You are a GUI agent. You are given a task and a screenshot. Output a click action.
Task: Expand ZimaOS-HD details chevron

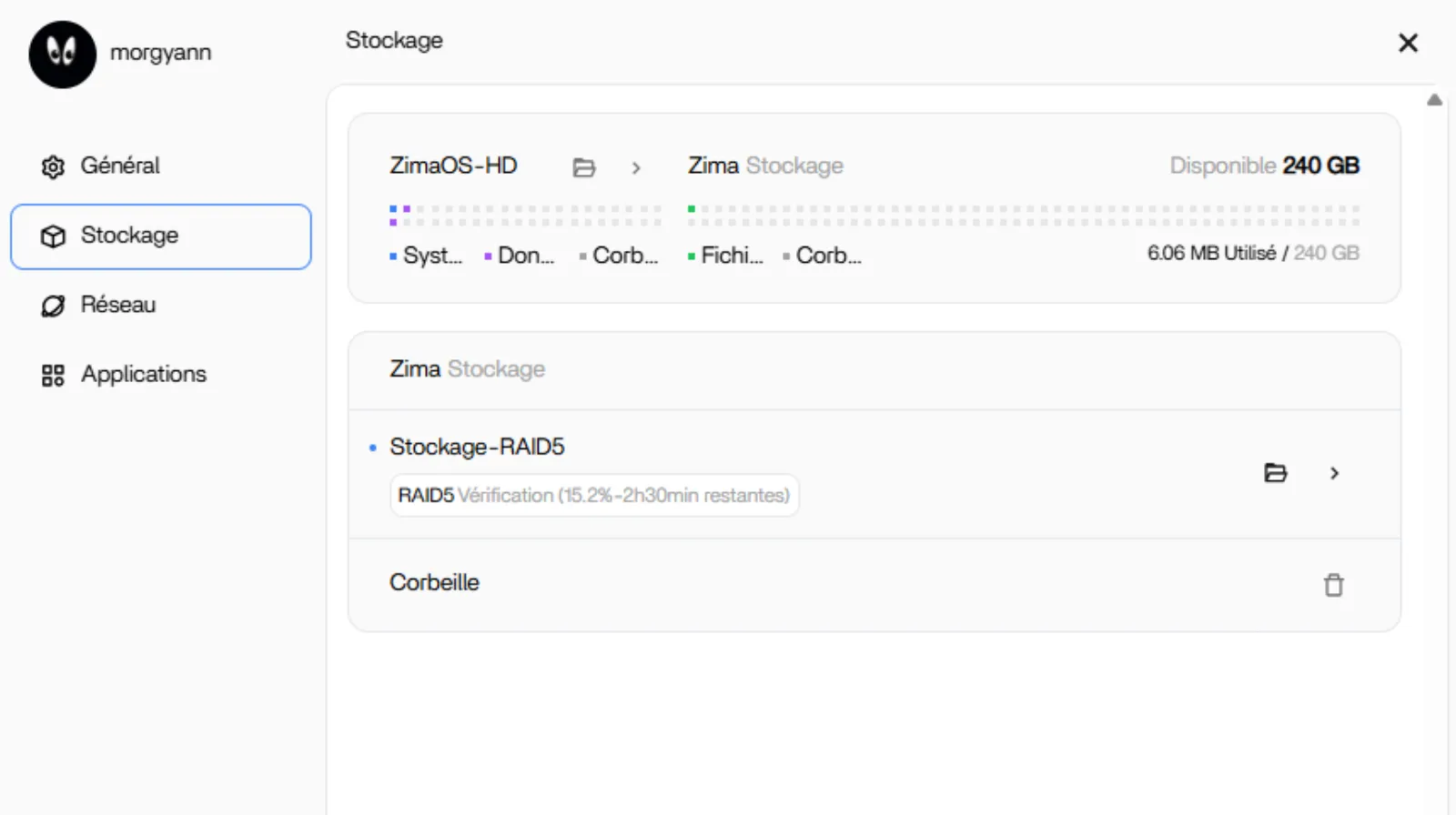[636, 168]
